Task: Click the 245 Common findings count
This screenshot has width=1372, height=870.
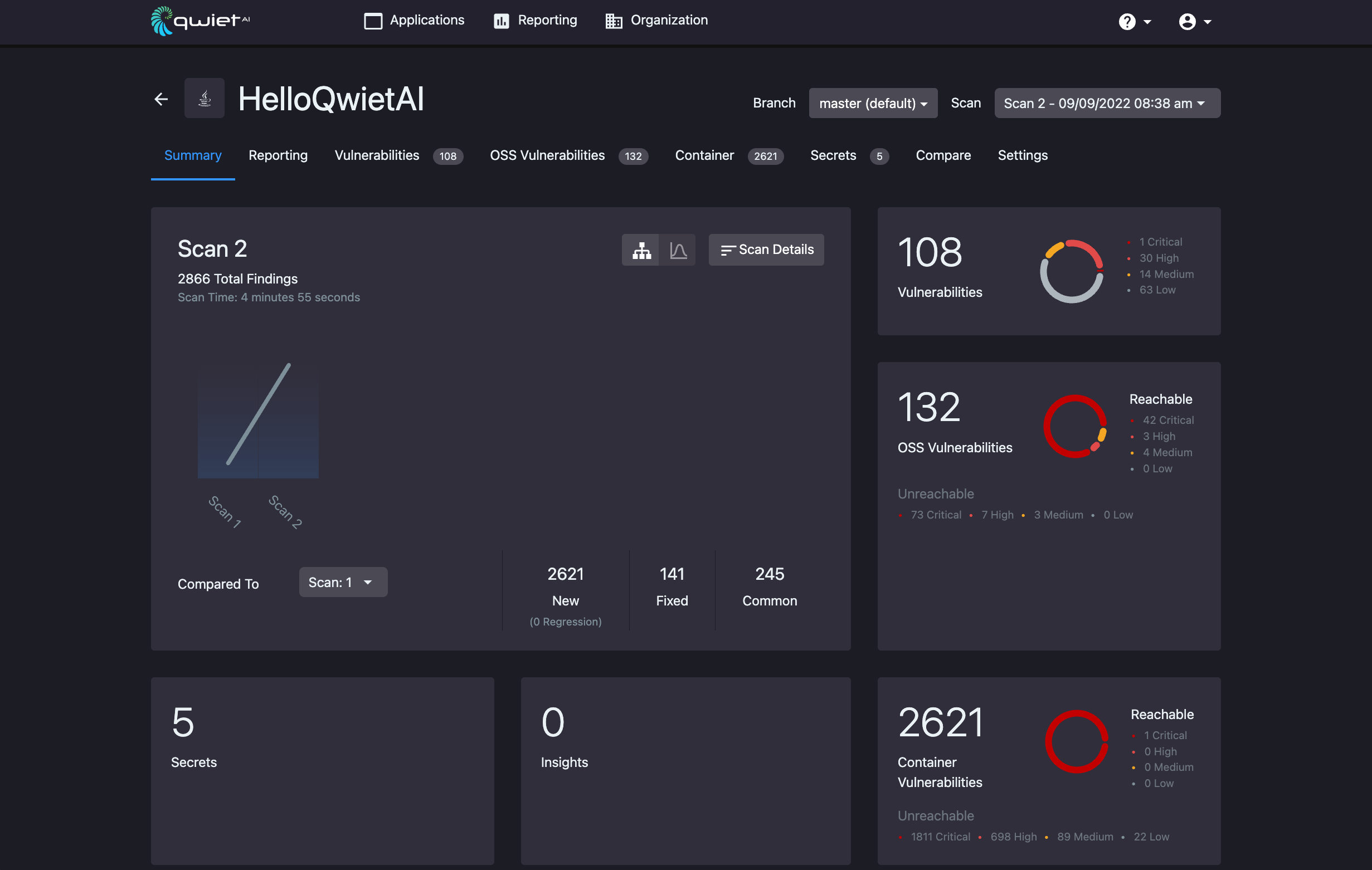Action: pos(769,574)
